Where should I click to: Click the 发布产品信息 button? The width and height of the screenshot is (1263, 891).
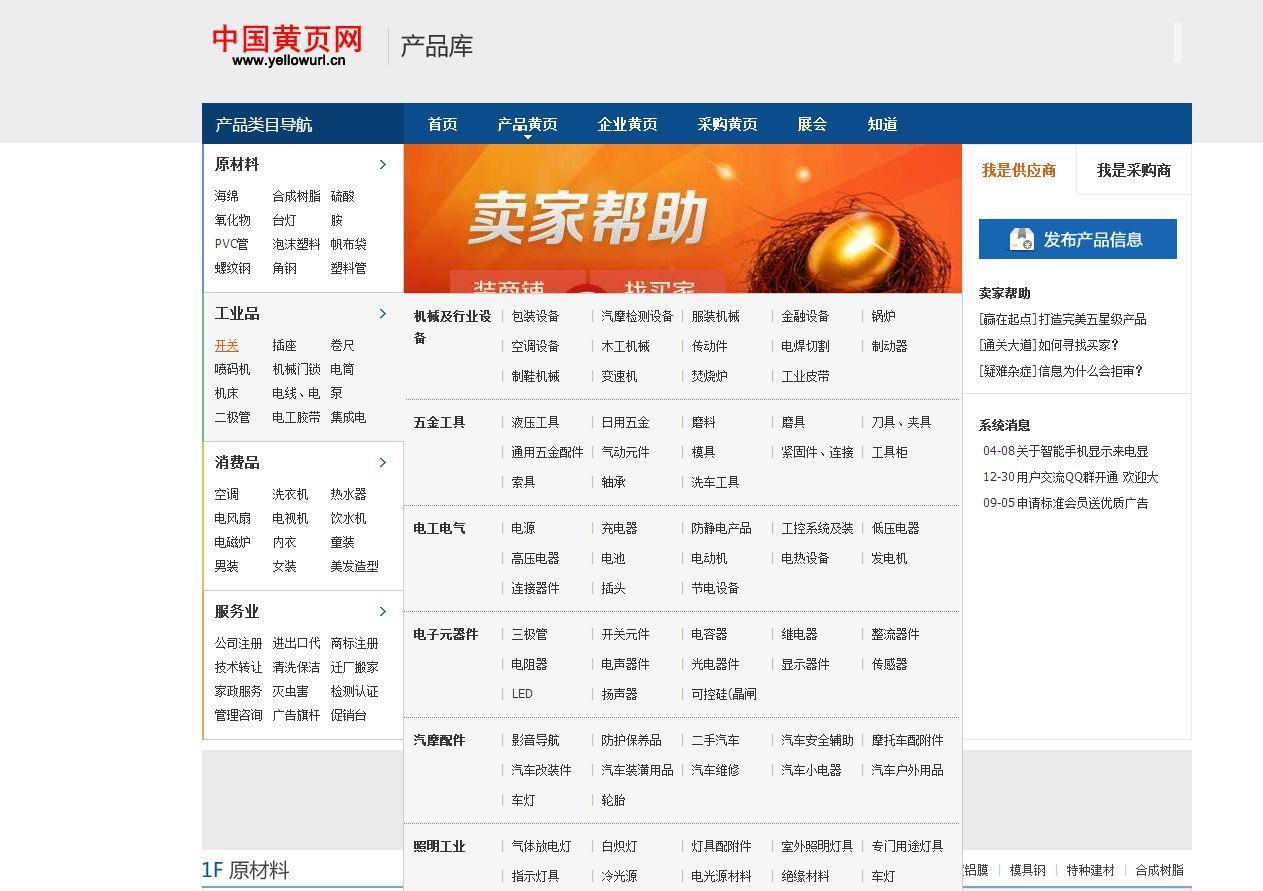click(x=1077, y=239)
